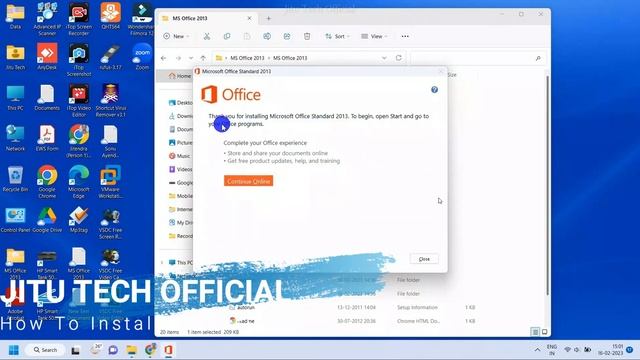
Task: Open the Office help question-mark icon
Action: [434, 90]
